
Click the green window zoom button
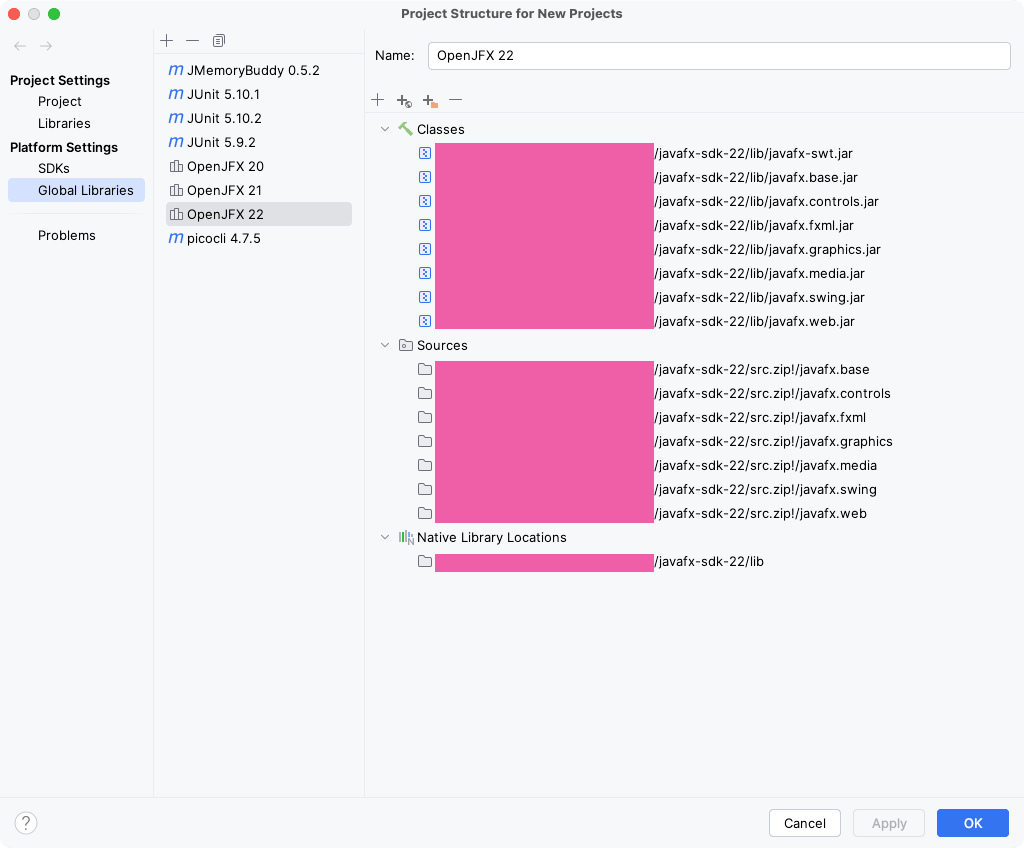(54, 14)
